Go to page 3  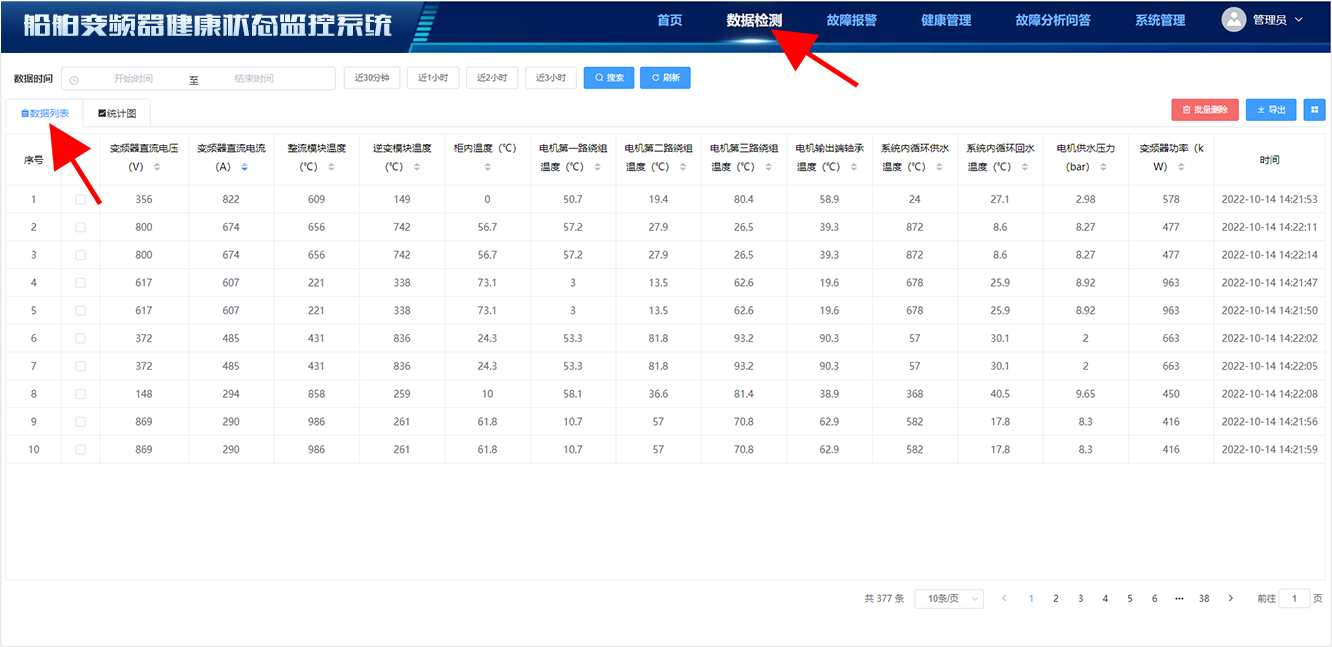[1081, 598]
